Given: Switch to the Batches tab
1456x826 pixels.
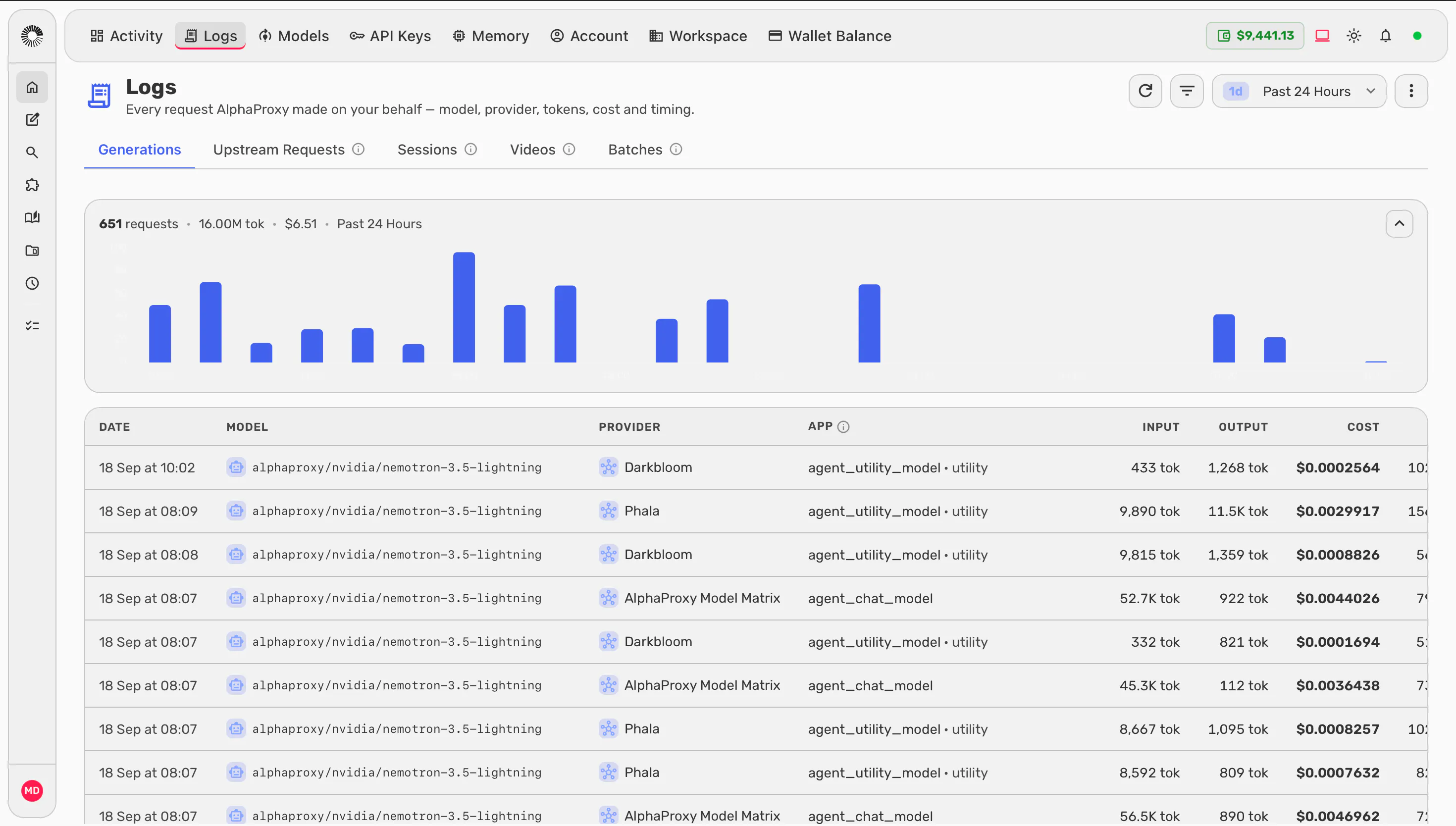Looking at the screenshot, I should [x=635, y=149].
